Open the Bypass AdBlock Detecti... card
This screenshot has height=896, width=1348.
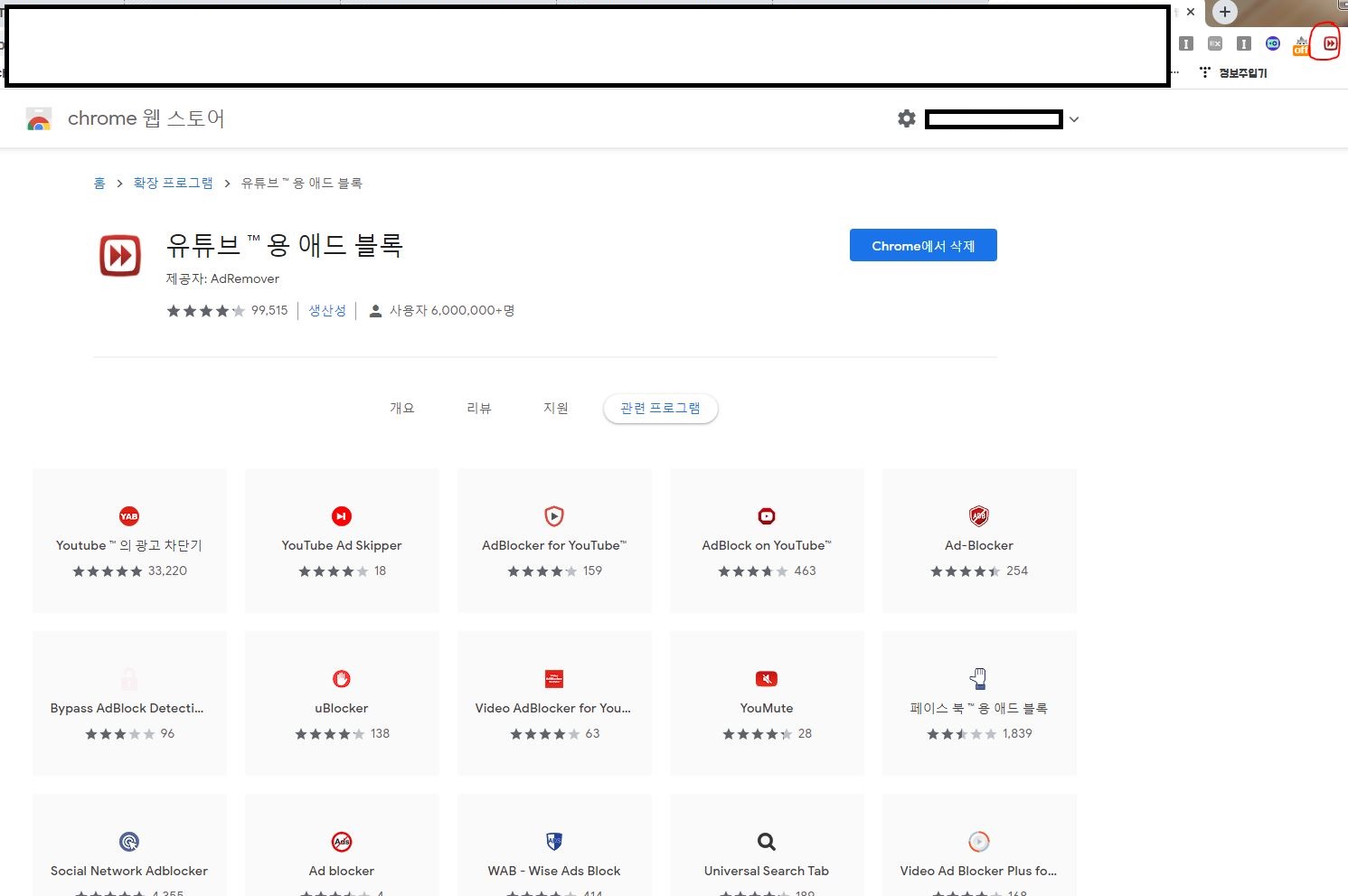129,703
